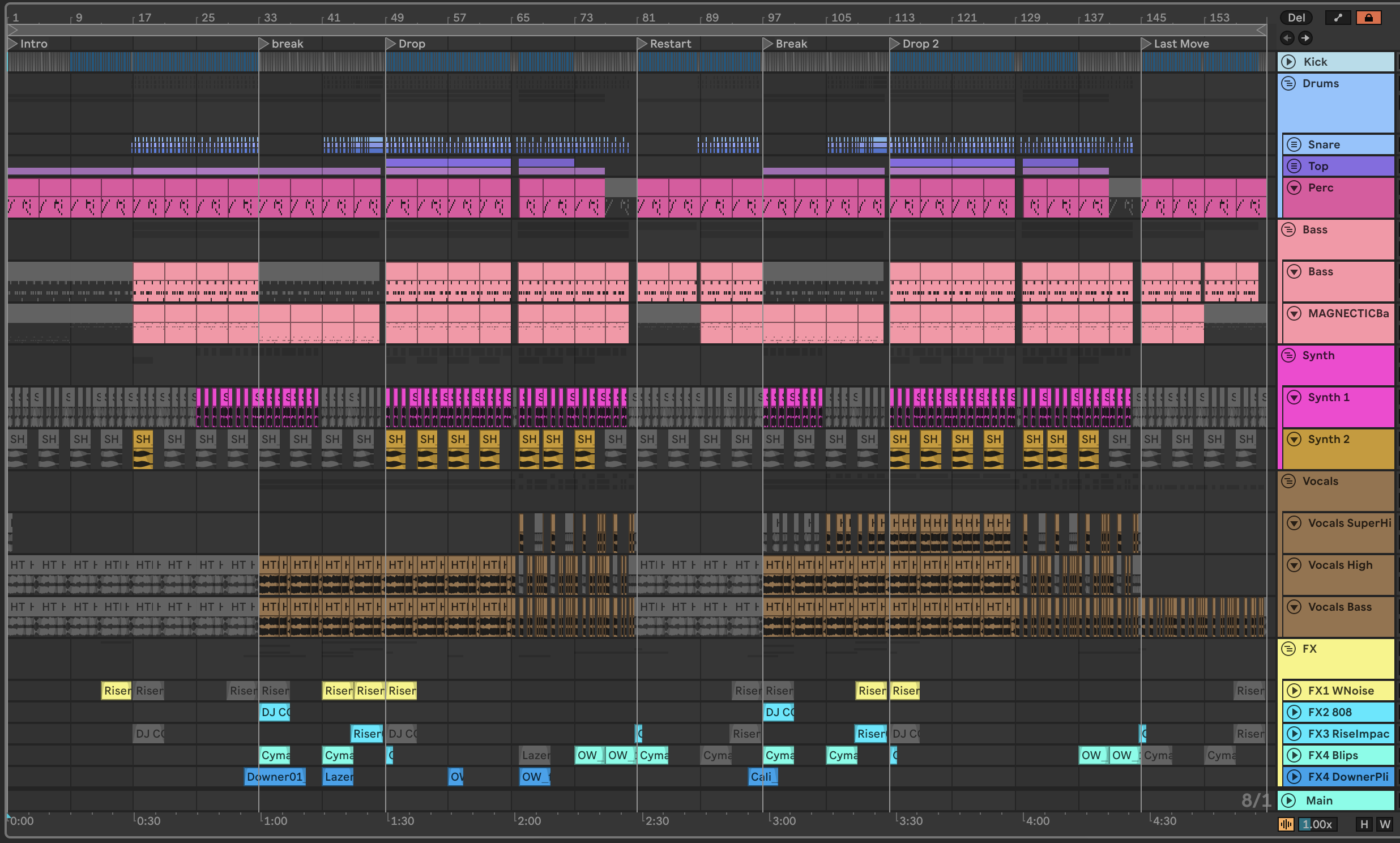
Task: Click the Synth 2 fold icon
Action: pyautogui.click(x=1294, y=439)
